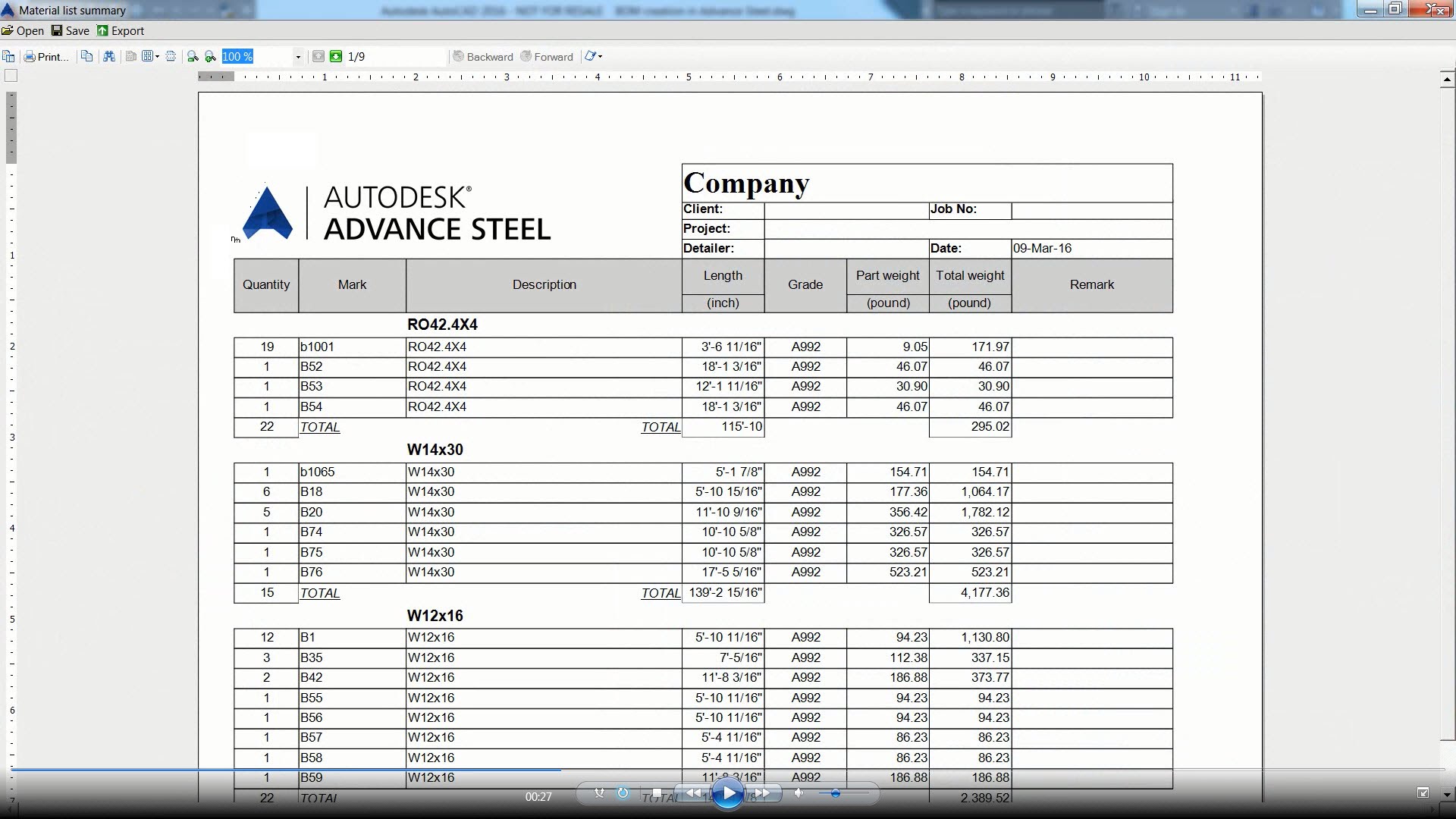Open the Find tool with the binoculars icon
1456x819 pixels.
[110, 56]
